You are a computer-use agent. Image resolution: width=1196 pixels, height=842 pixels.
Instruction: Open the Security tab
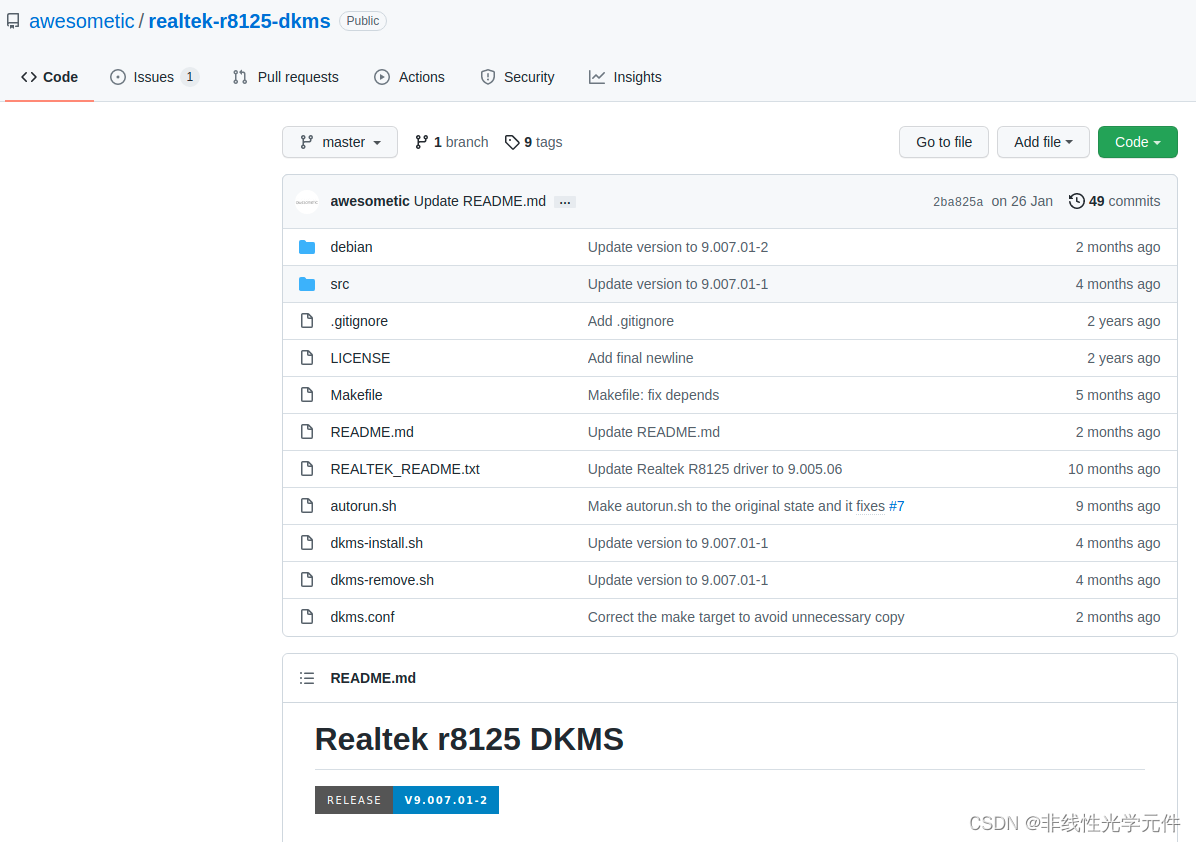coord(517,77)
